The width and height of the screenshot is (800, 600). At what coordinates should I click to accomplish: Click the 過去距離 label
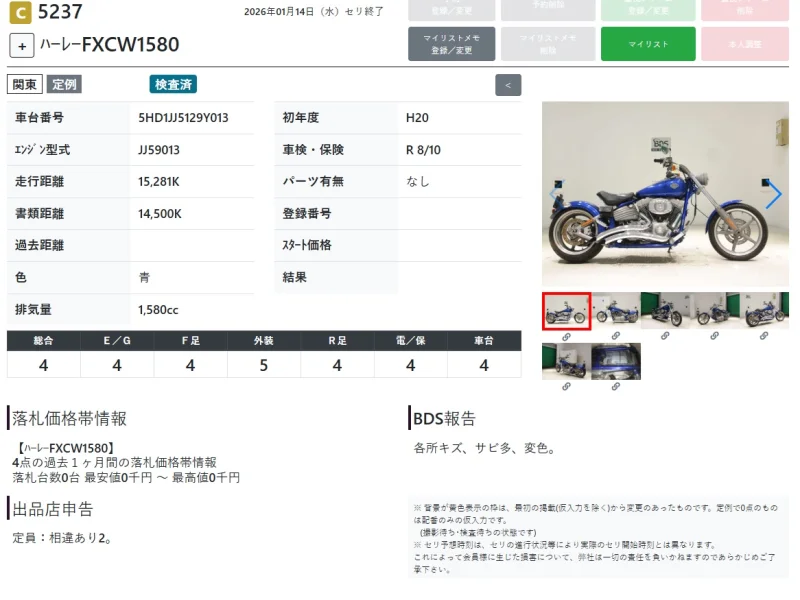39,245
